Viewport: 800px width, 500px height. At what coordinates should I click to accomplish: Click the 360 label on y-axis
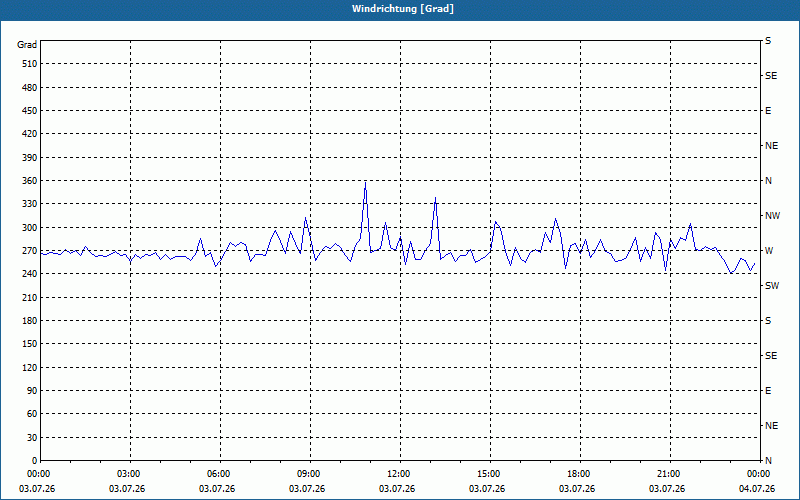[30, 181]
